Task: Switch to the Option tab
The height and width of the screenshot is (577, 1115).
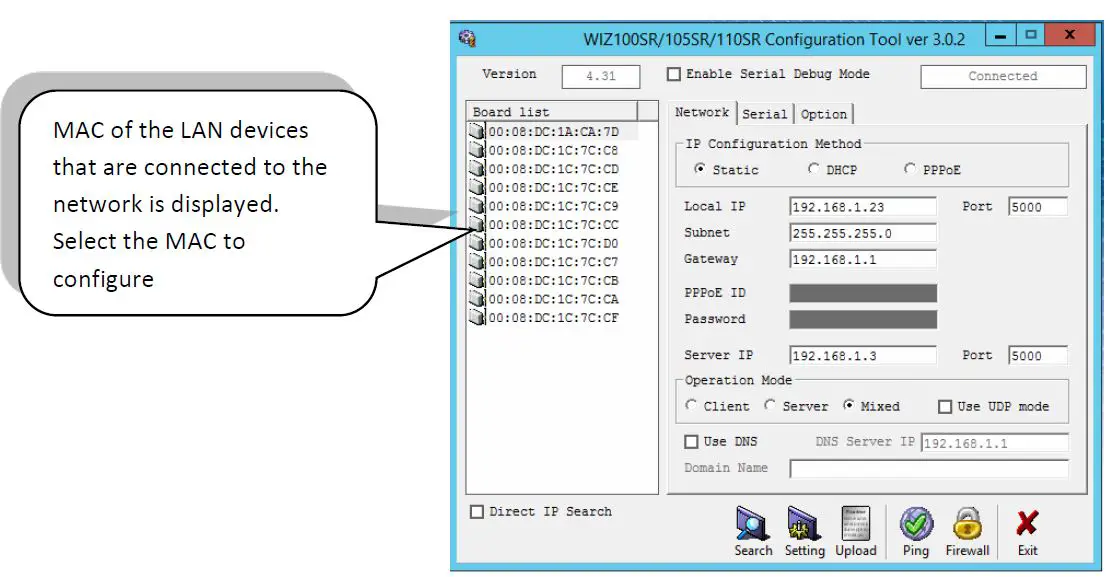Action: (823, 114)
